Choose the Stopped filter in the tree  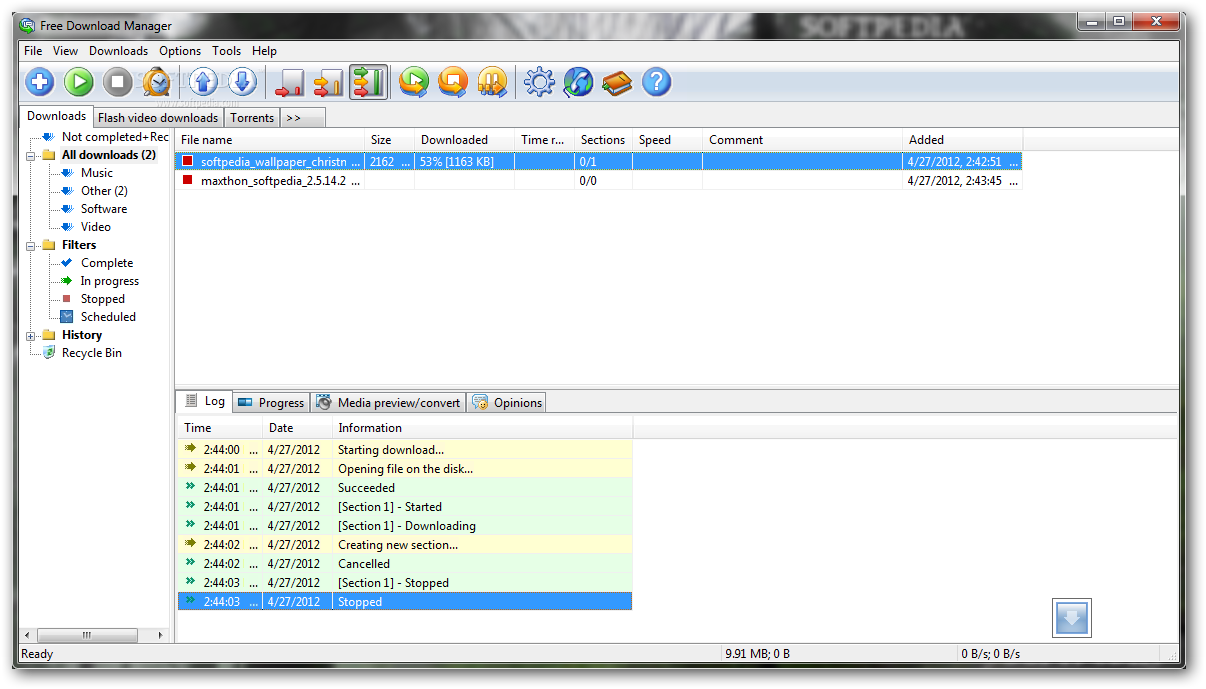pyautogui.click(x=103, y=299)
